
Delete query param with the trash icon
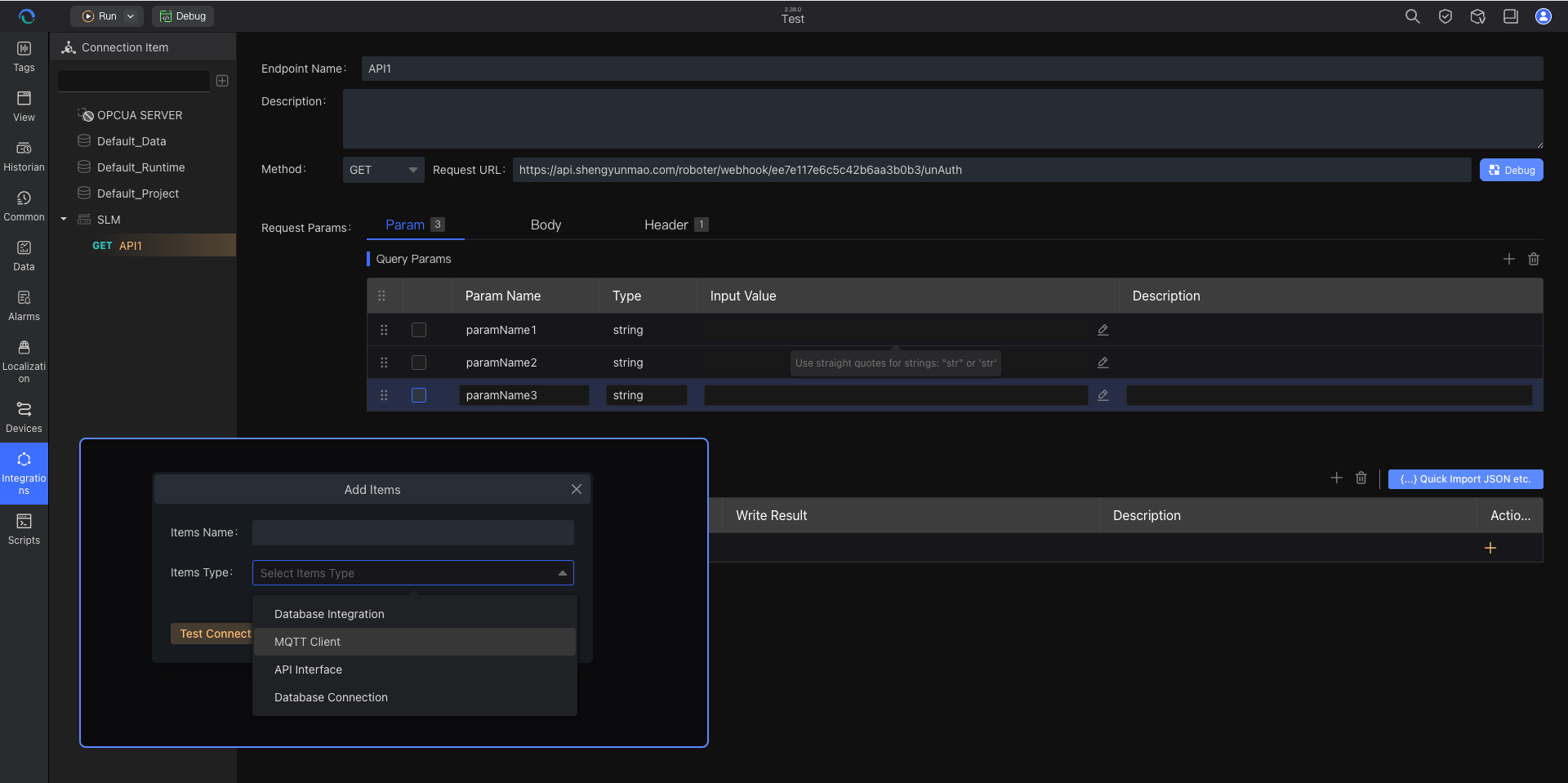point(1533,259)
